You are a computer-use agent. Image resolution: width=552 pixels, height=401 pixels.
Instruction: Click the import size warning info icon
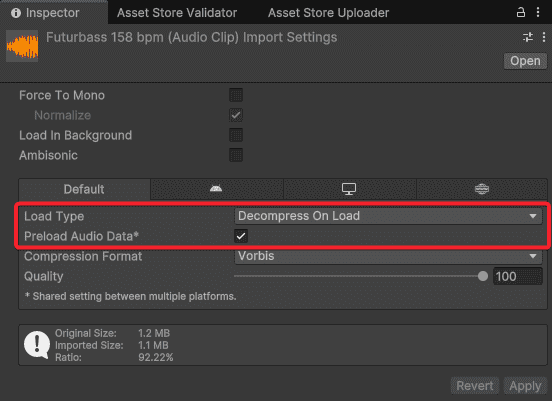click(37, 345)
